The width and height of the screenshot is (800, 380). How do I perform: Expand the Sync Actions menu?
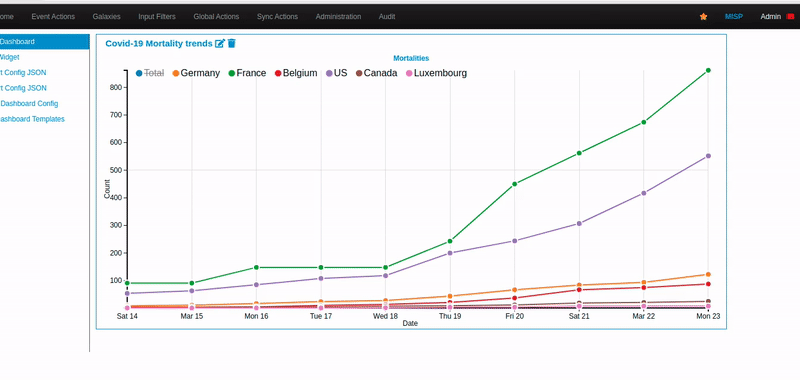[x=277, y=16]
